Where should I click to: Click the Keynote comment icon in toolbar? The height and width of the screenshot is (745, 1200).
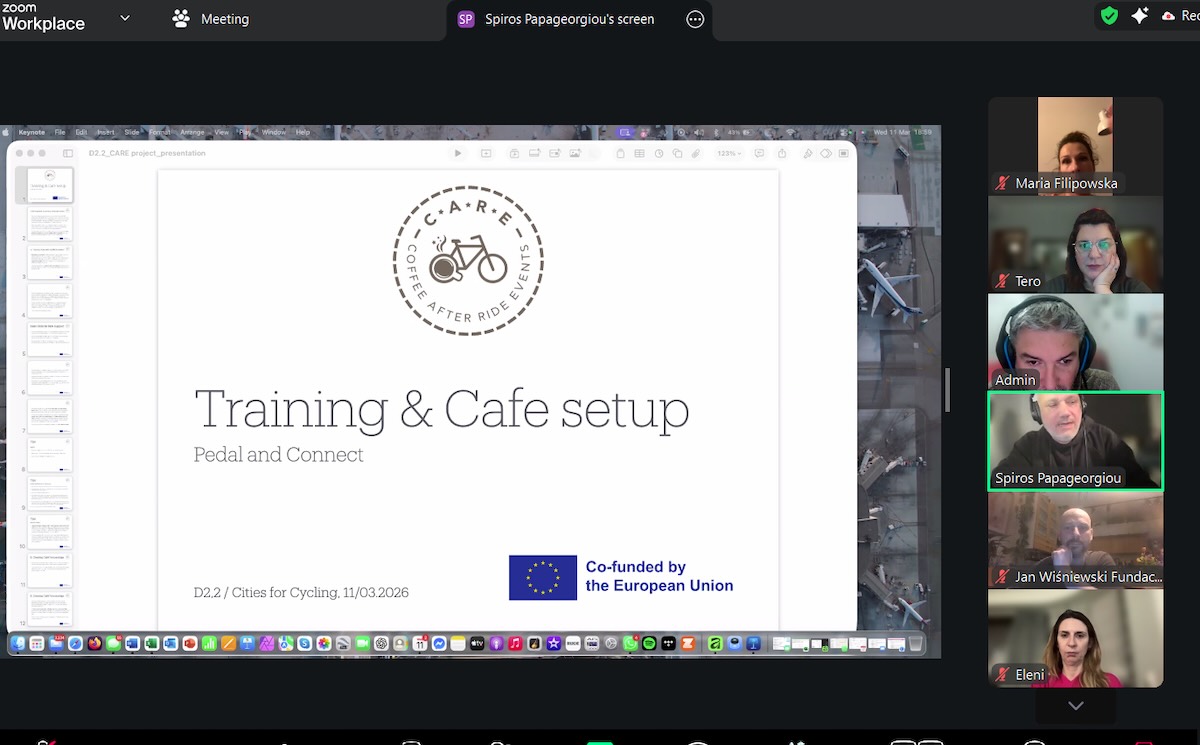pos(759,153)
